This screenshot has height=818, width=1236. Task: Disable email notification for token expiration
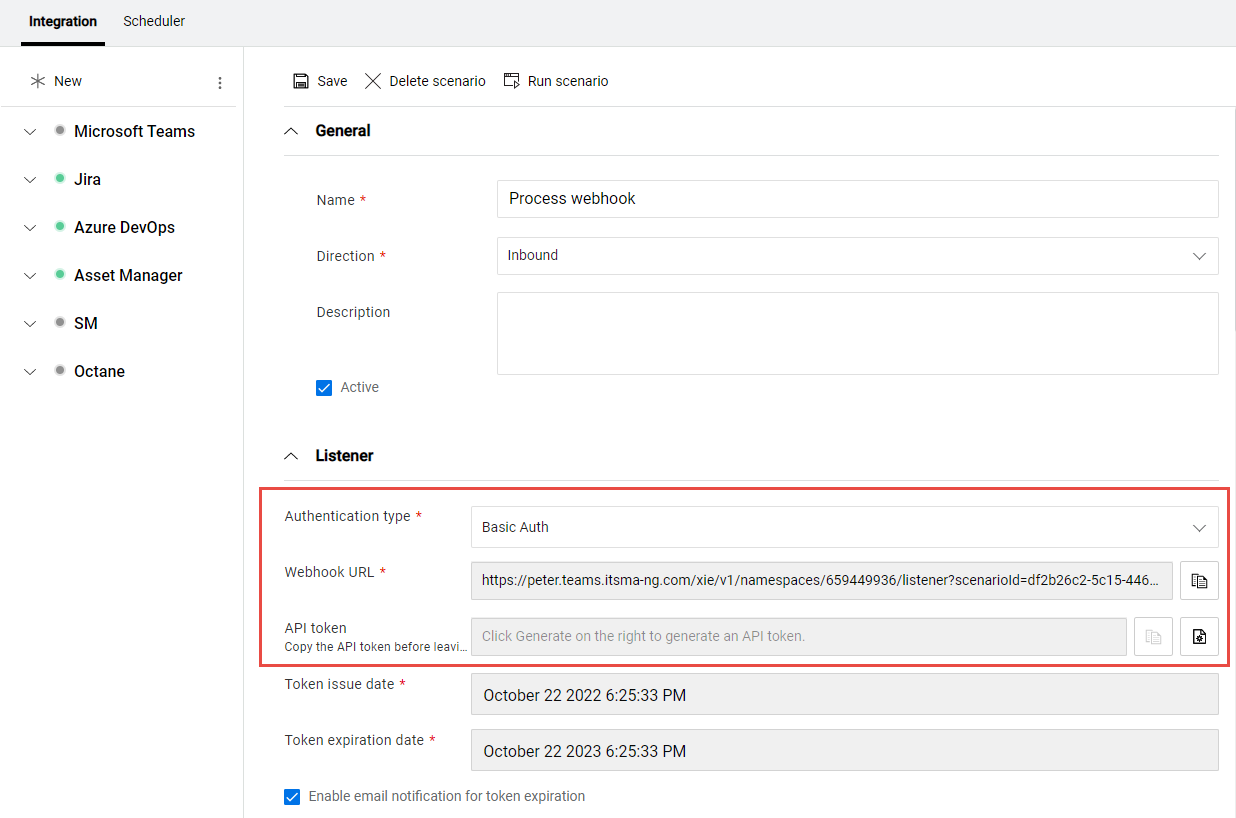[x=292, y=796]
